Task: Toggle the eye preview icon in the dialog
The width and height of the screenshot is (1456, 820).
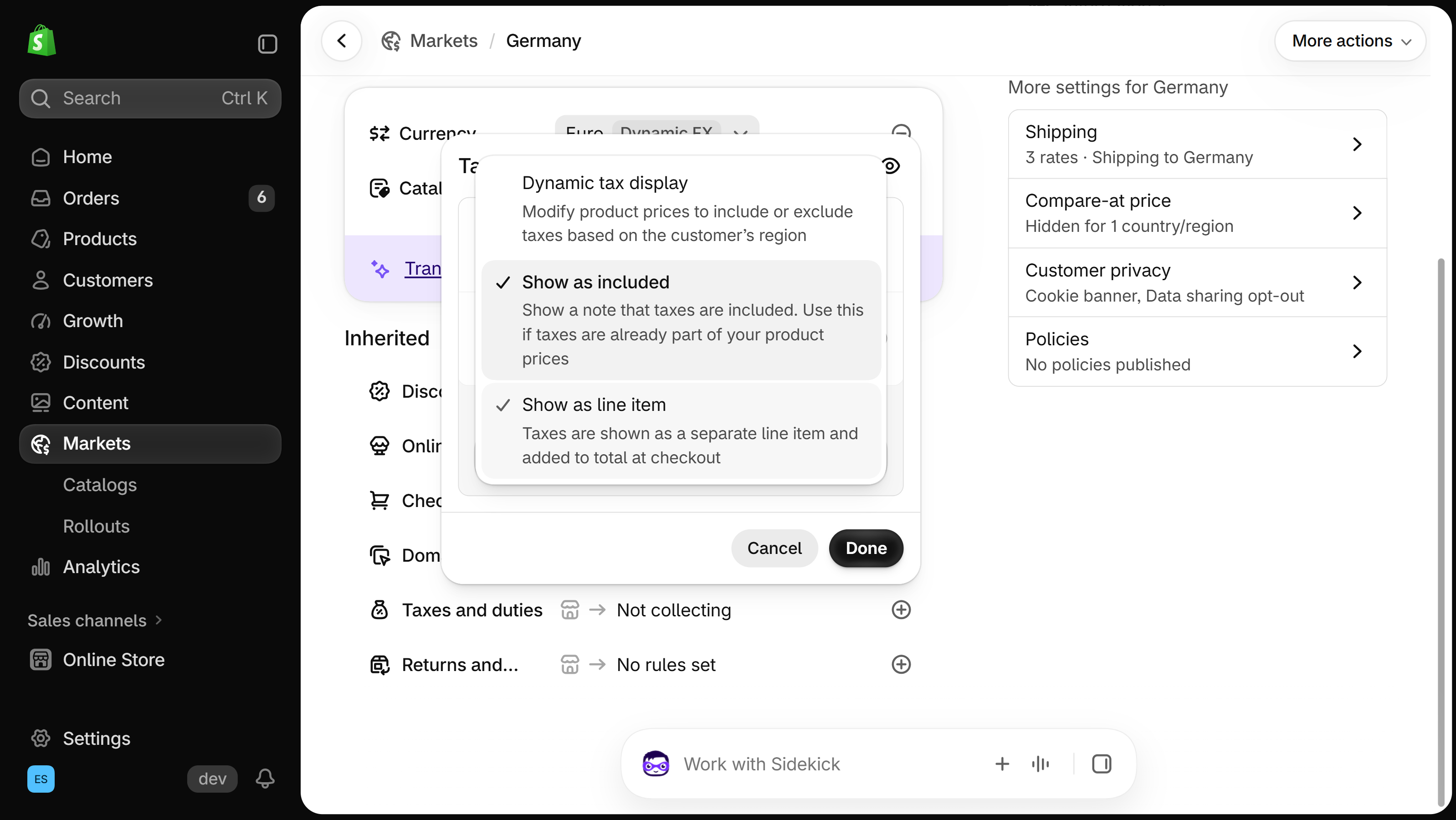Action: [892, 165]
